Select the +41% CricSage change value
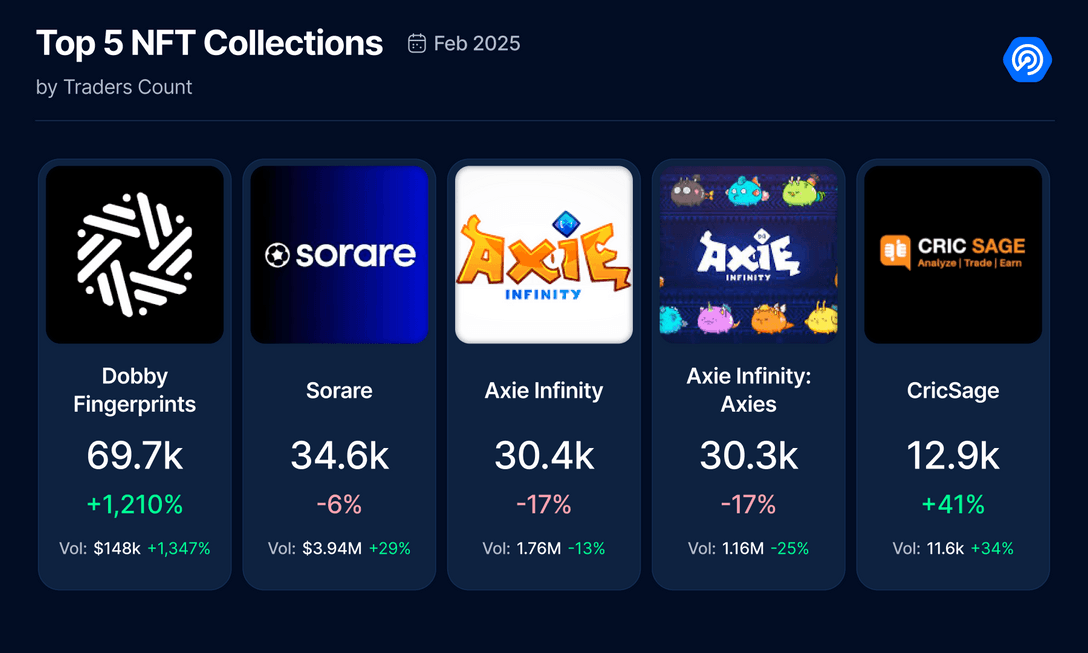Viewport: 1088px width, 653px height. pyautogui.click(x=953, y=505)
